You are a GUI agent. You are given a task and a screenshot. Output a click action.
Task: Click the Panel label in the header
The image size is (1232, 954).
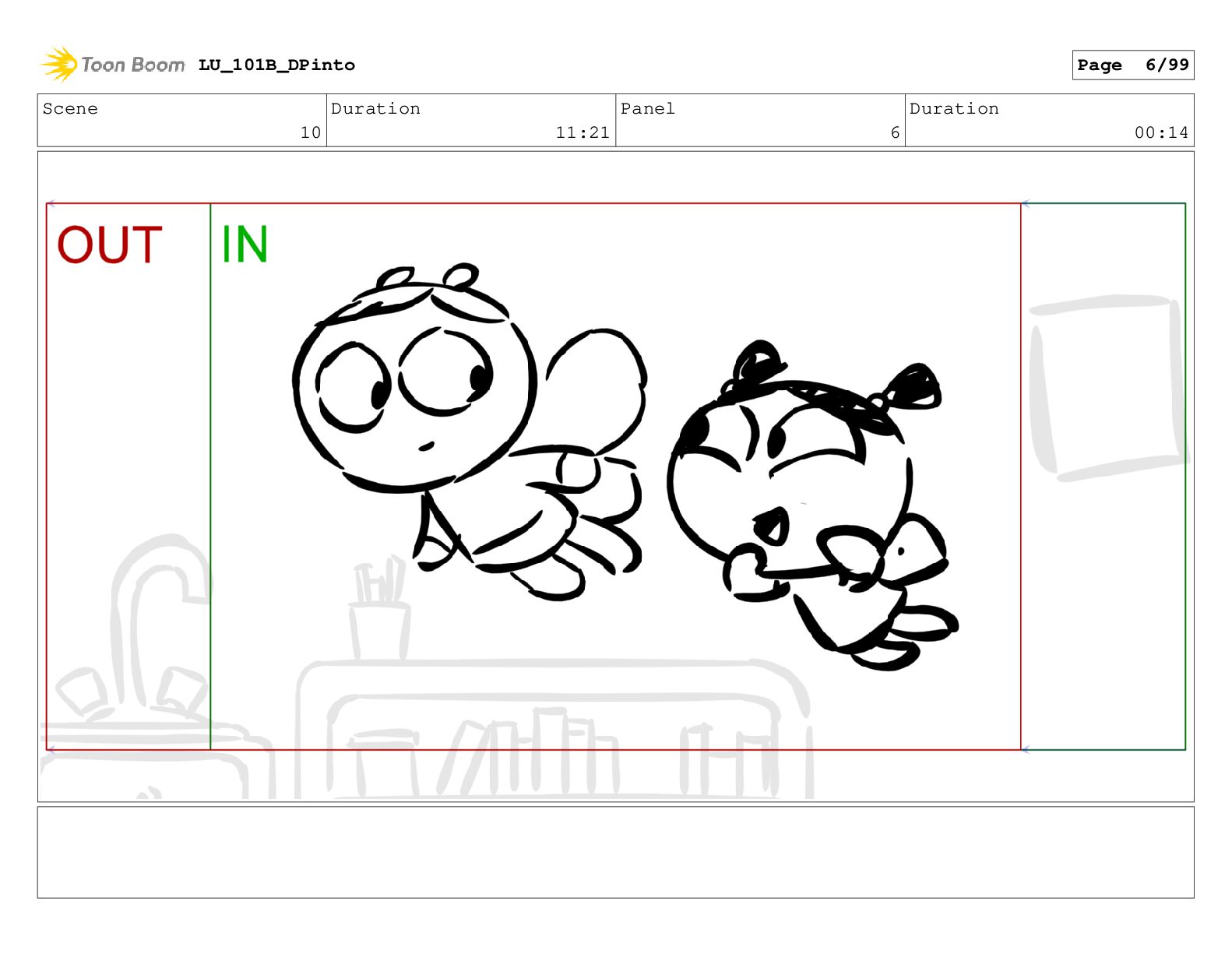pyautogui.click(x=647, y=109)
